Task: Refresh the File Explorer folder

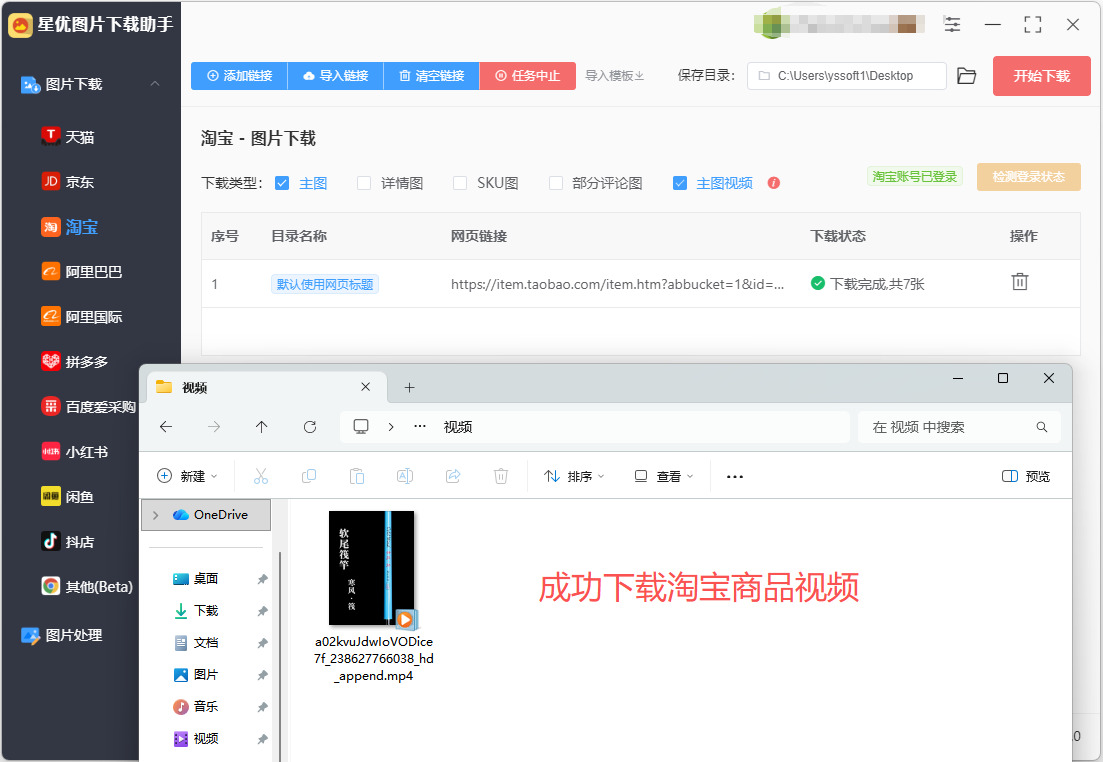Action: (310, 426)
